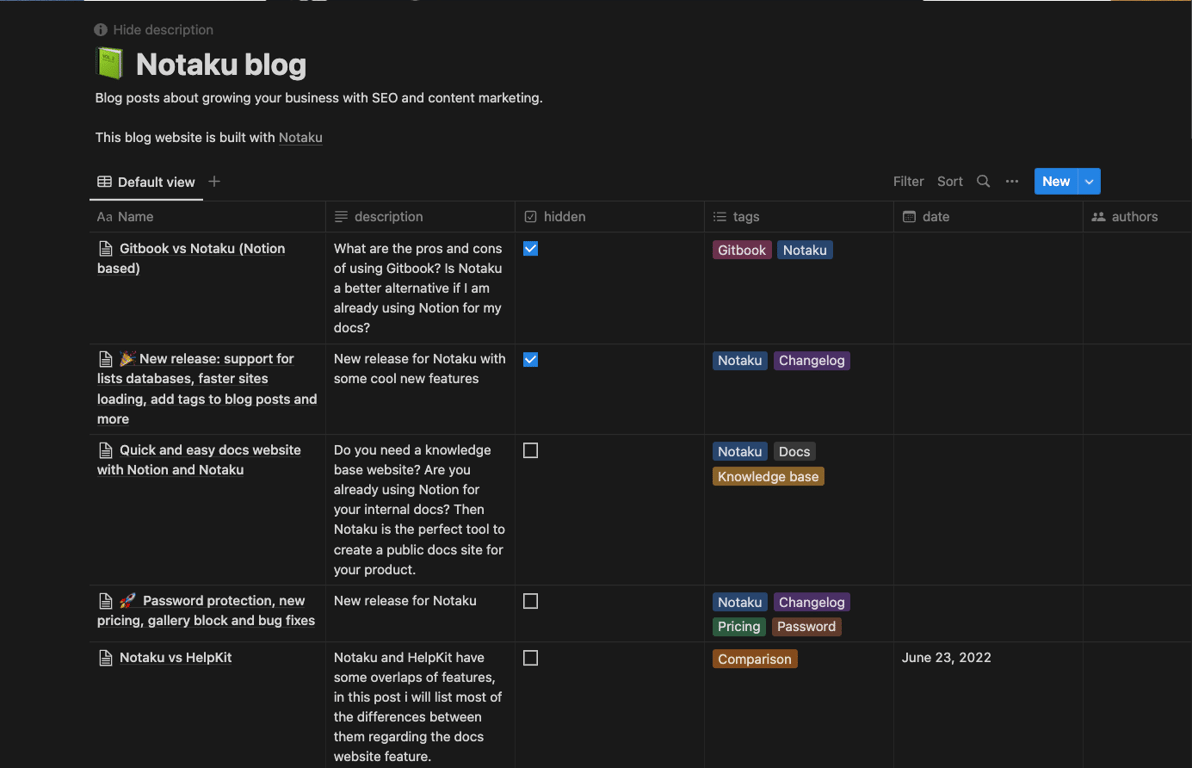Add a new view with plus icon
This screenshot has height=768, width=1192.
214,181
